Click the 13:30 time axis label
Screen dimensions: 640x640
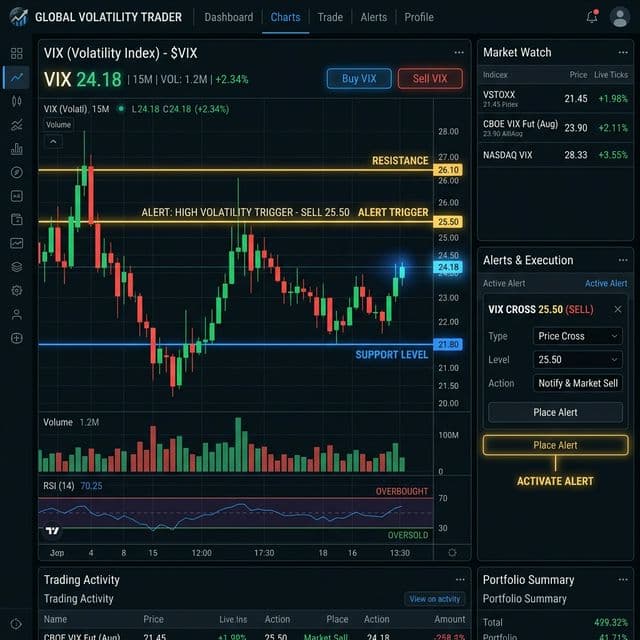click(x=400, y=553)
